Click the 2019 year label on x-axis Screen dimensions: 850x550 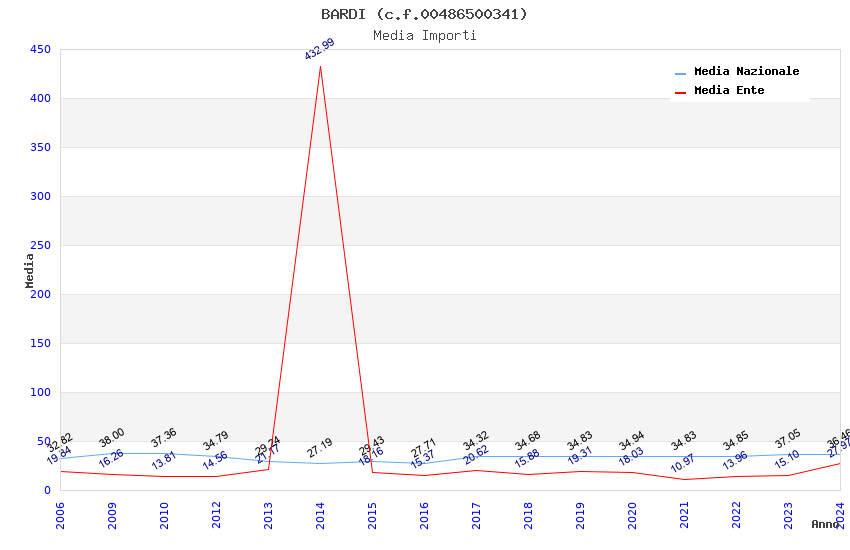581,515
